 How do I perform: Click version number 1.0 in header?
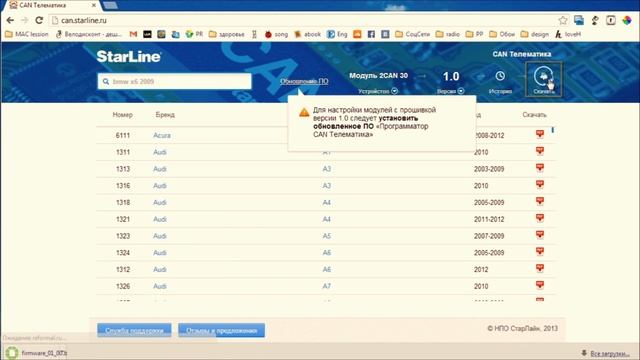pyautogui.click(x=451, y=76)
